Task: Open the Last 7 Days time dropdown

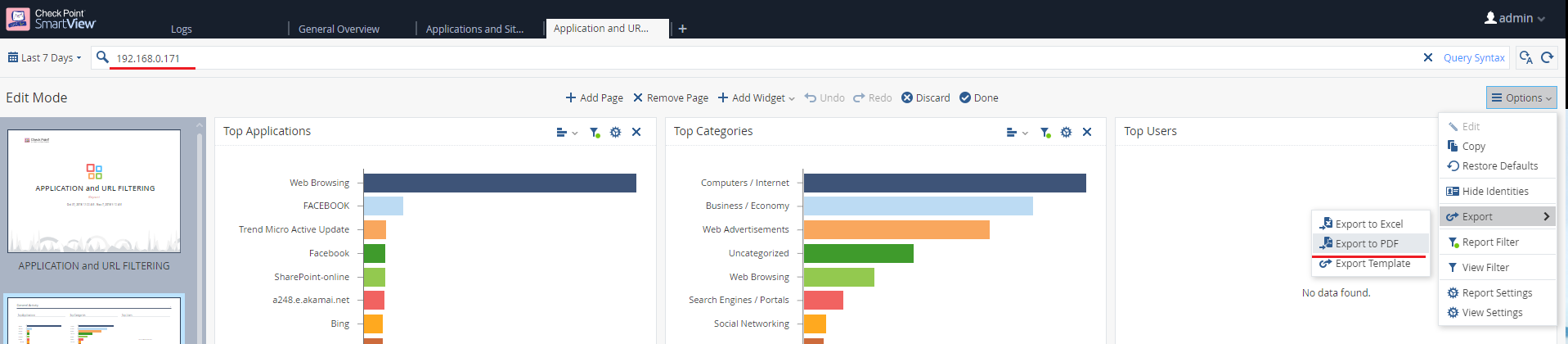Action: [x=45, y=57]
